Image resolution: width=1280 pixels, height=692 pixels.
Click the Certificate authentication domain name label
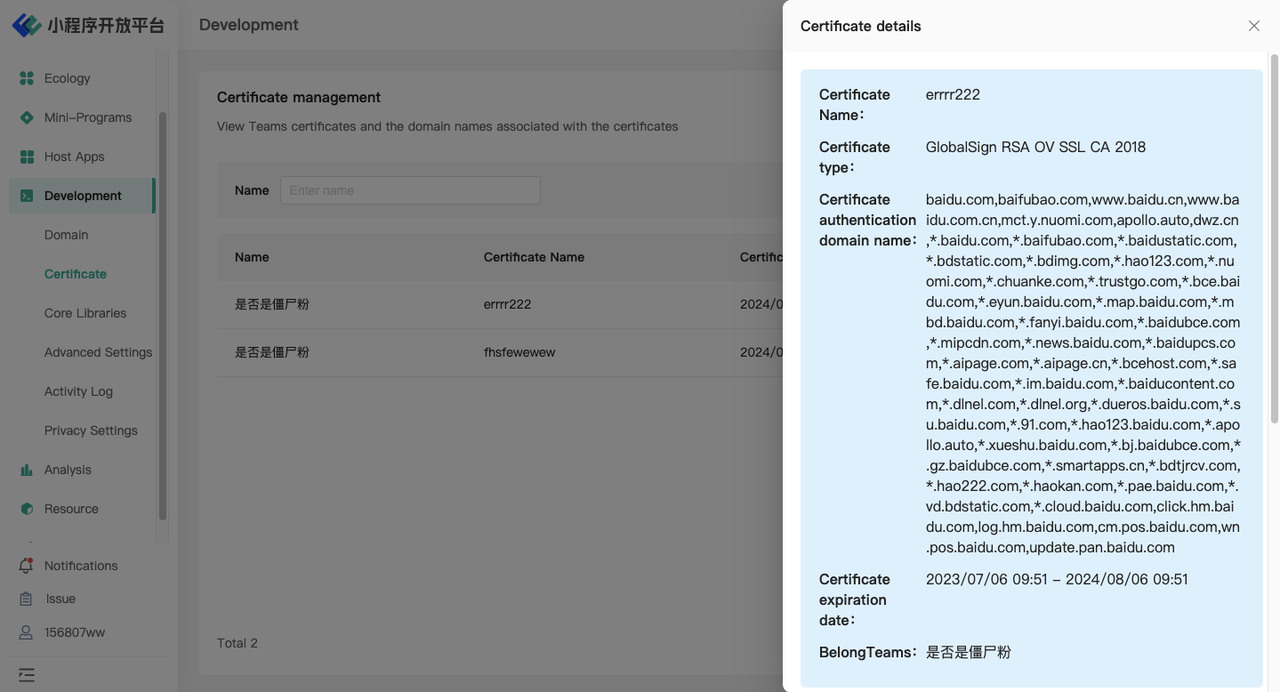[x=868, y=220]
